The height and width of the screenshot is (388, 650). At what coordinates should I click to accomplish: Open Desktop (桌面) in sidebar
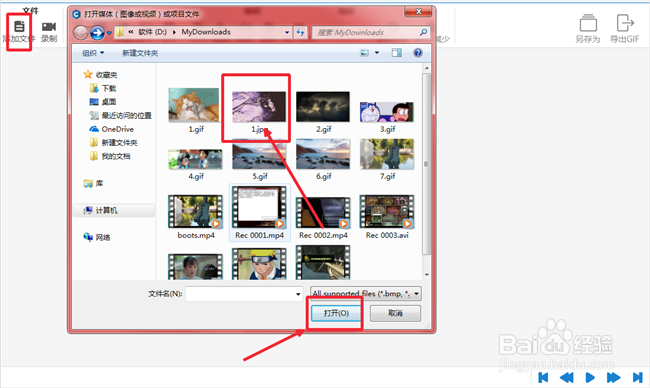[x=103, y=102]
